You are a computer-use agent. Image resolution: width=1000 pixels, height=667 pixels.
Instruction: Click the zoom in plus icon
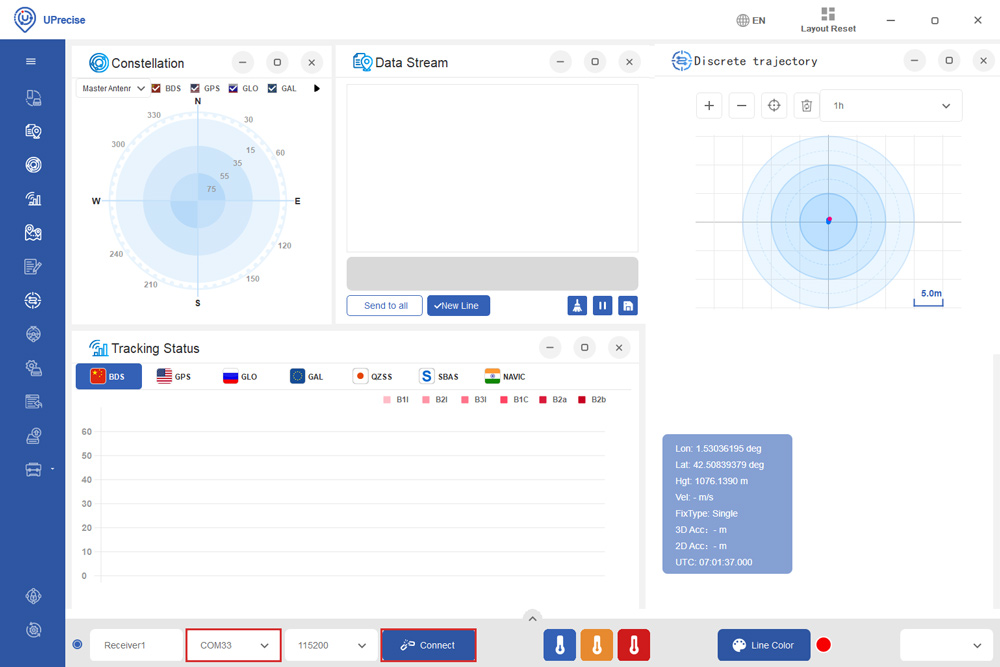(709, 106)
